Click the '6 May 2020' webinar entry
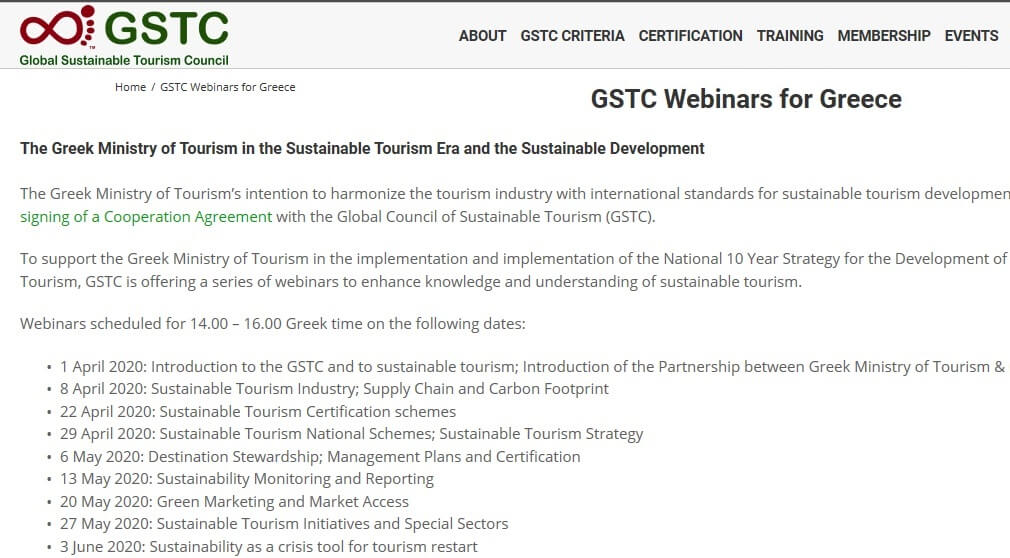The image size is (1010, 558). point(319,457)
